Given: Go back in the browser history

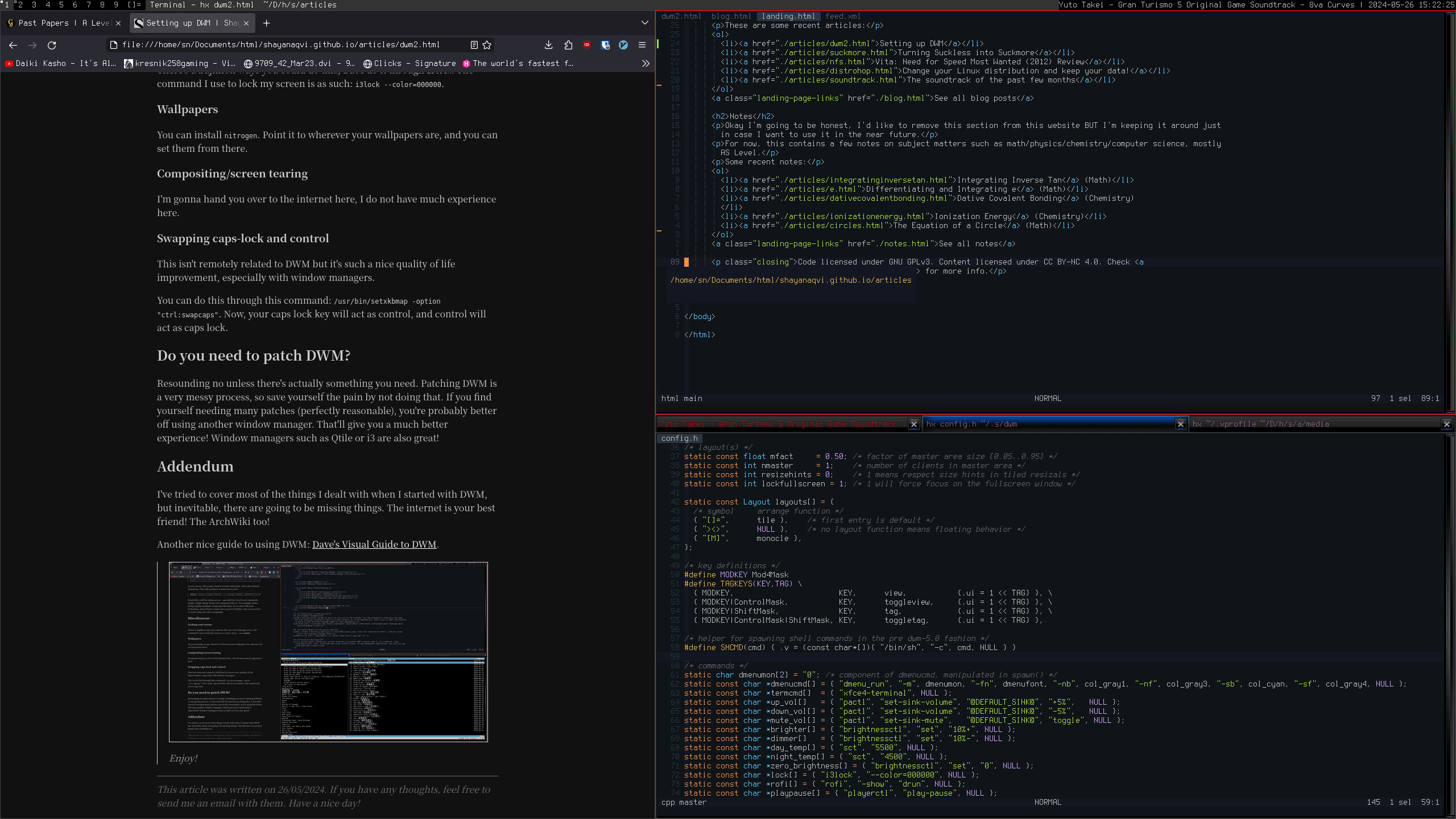Looking at the screenshot, I should pos(13,45).
